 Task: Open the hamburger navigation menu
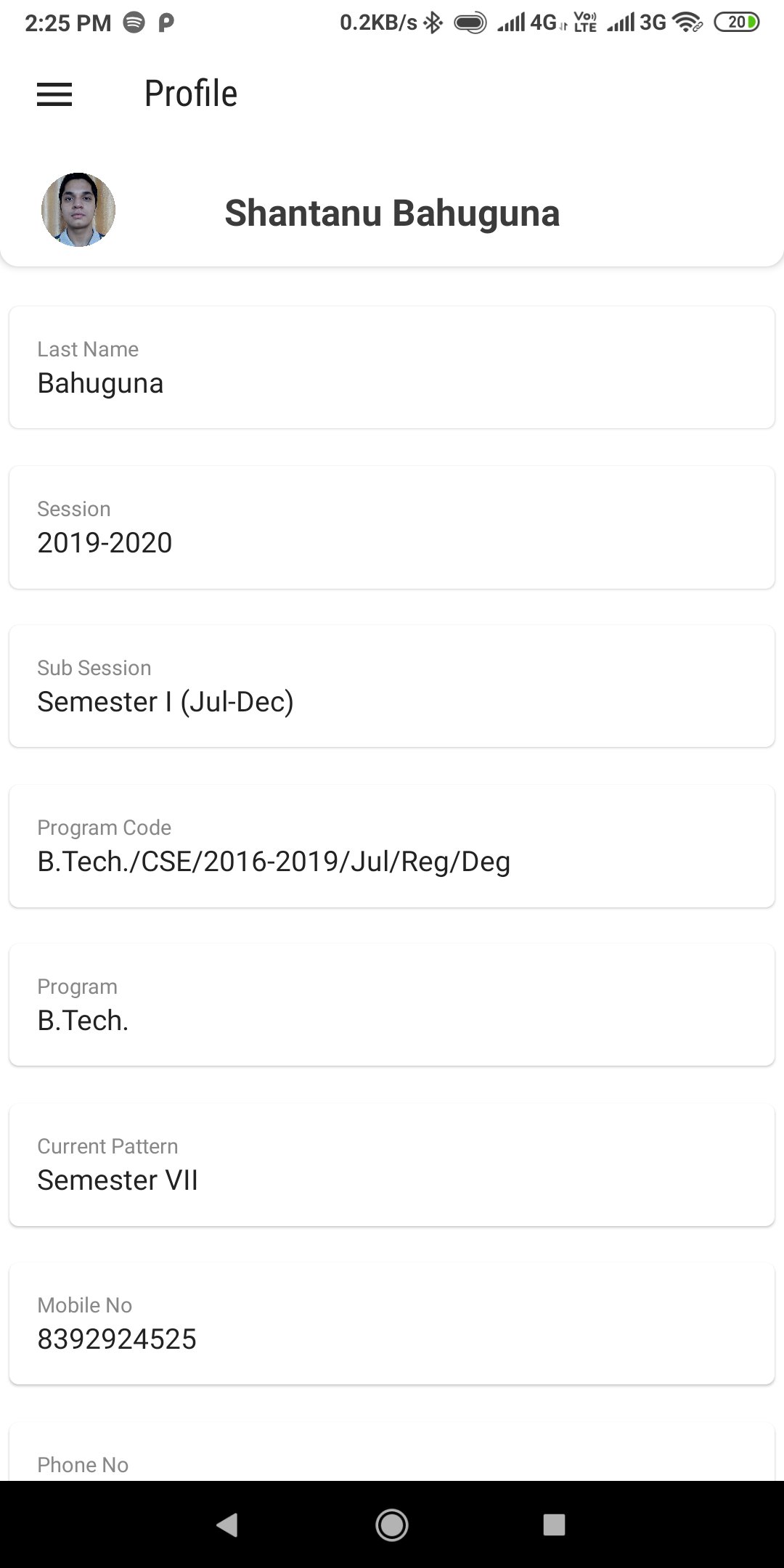(54, 94)
